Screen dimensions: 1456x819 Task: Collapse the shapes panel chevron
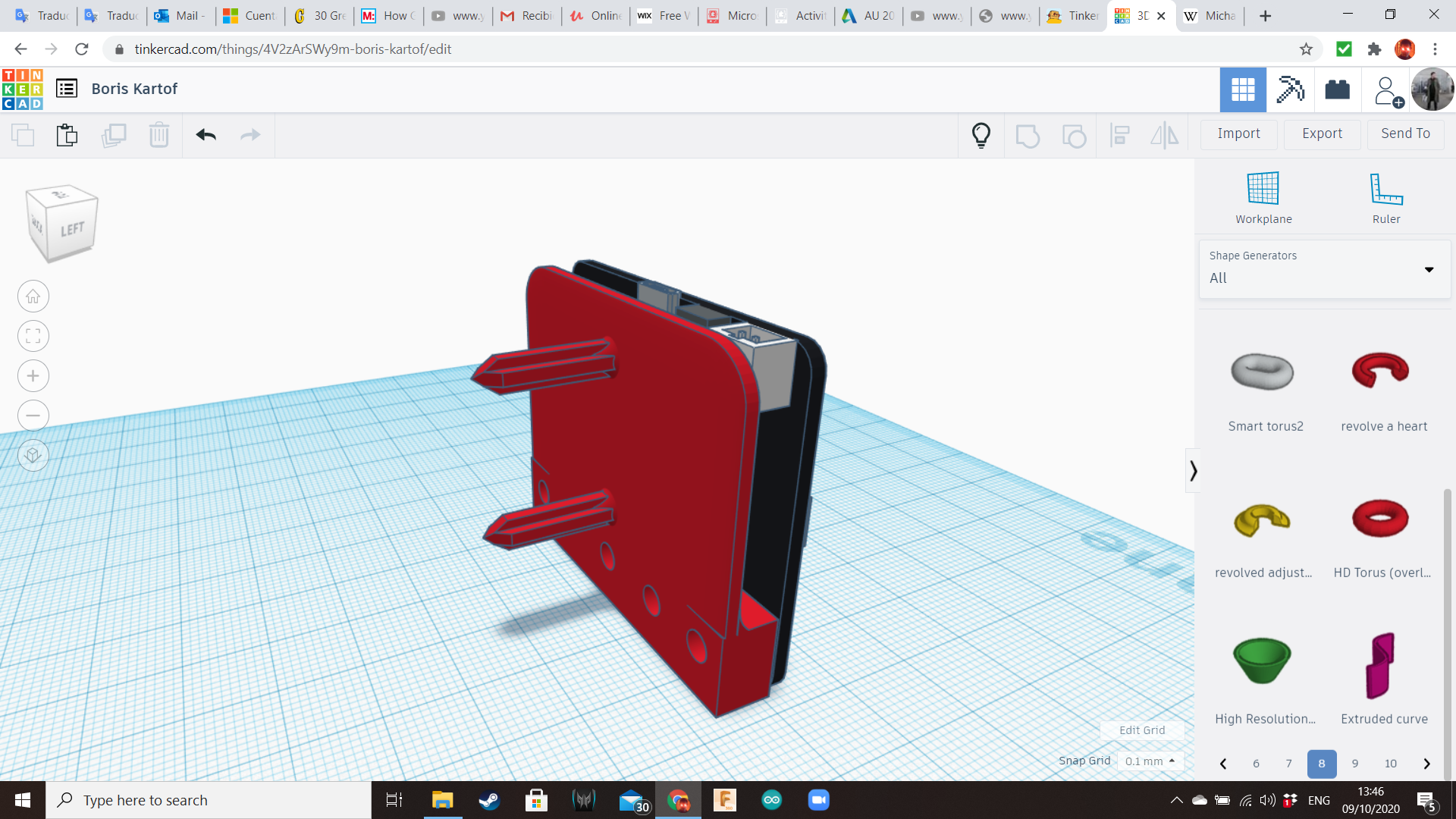pyautogui.click(x=1193, y=471)
